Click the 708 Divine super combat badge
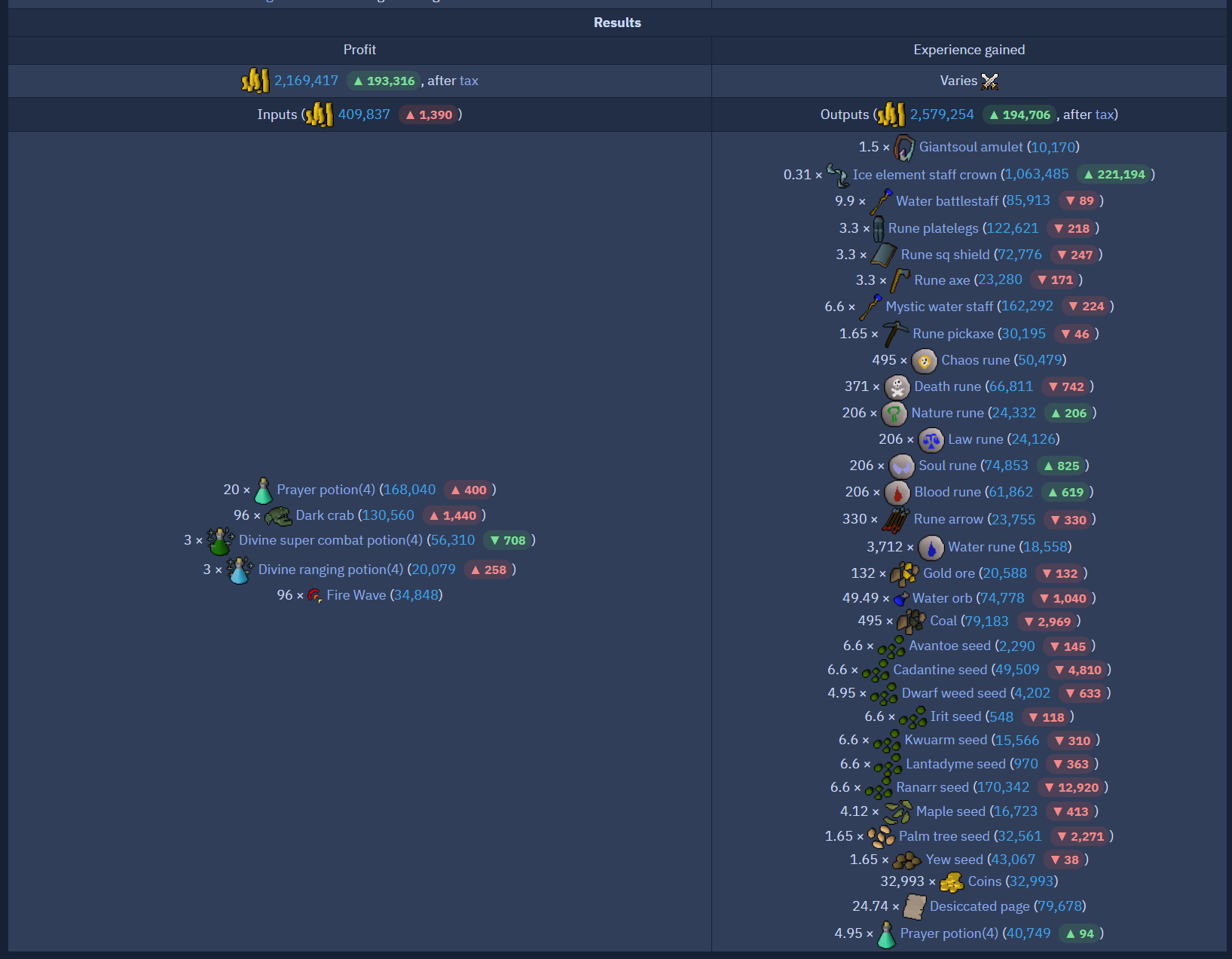The image size is (1232, 959). click(x=507, y=541)
